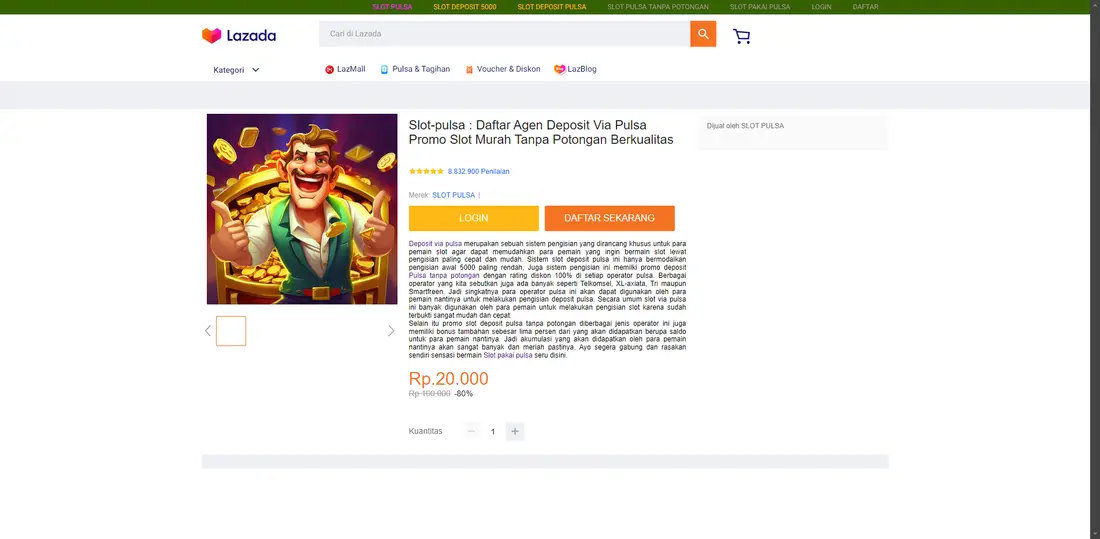Click the yellow LOGIN button
The height and width of the screenshot is (539, 1100).
pyautogui.click(x=474, y=218)
